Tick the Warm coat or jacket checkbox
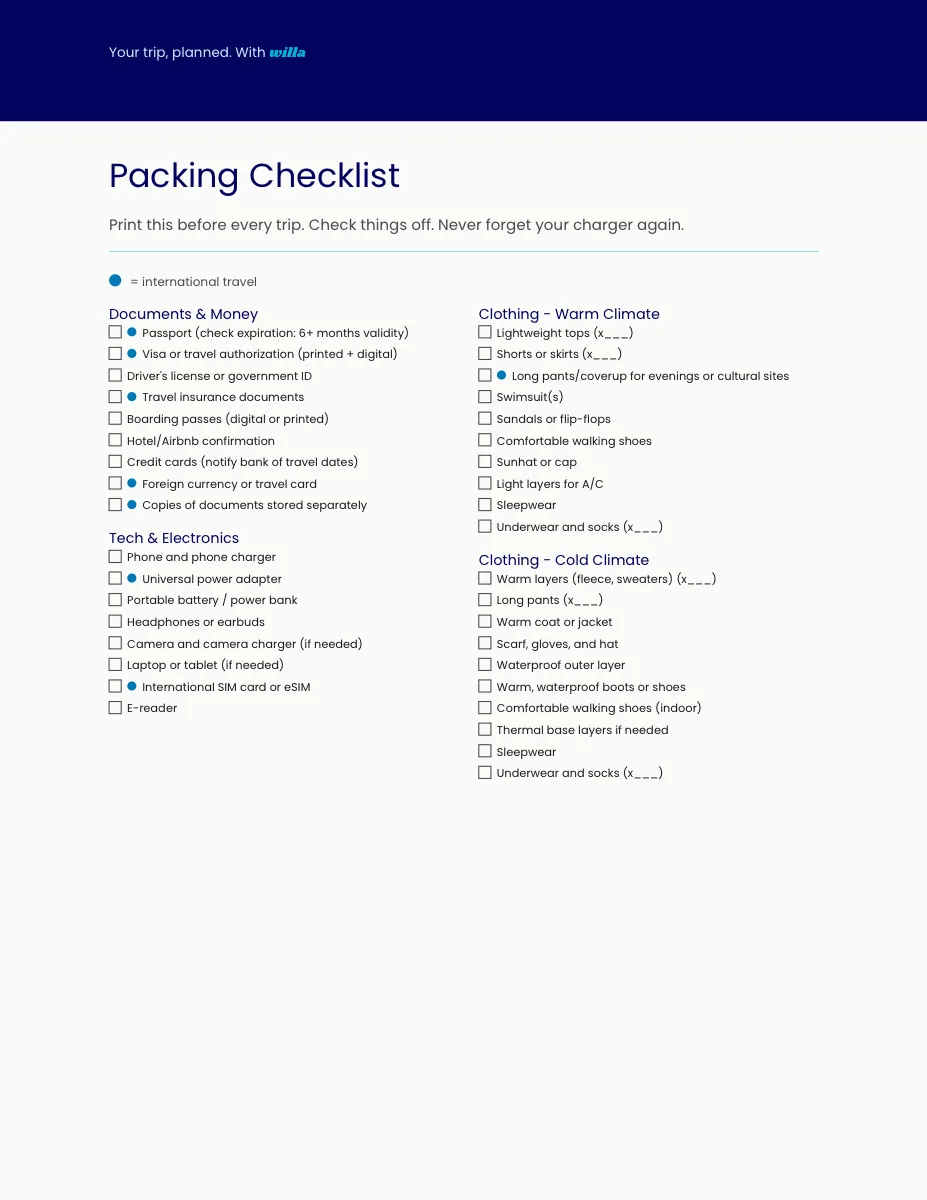Image resolution: width=927 pixels, height=1200 pixels. coord(485,621)
